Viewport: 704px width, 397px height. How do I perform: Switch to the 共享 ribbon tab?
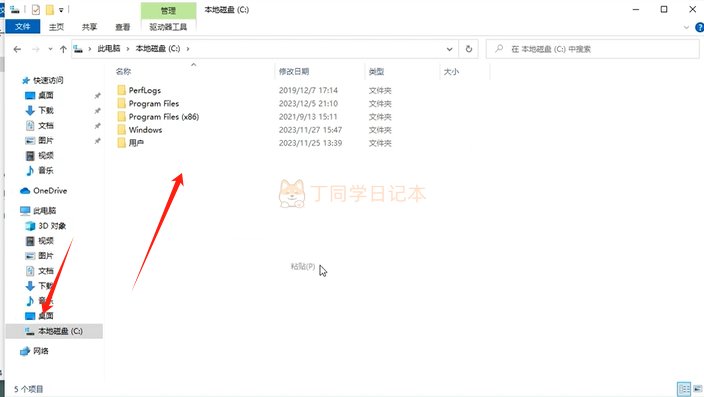point(89,27)
